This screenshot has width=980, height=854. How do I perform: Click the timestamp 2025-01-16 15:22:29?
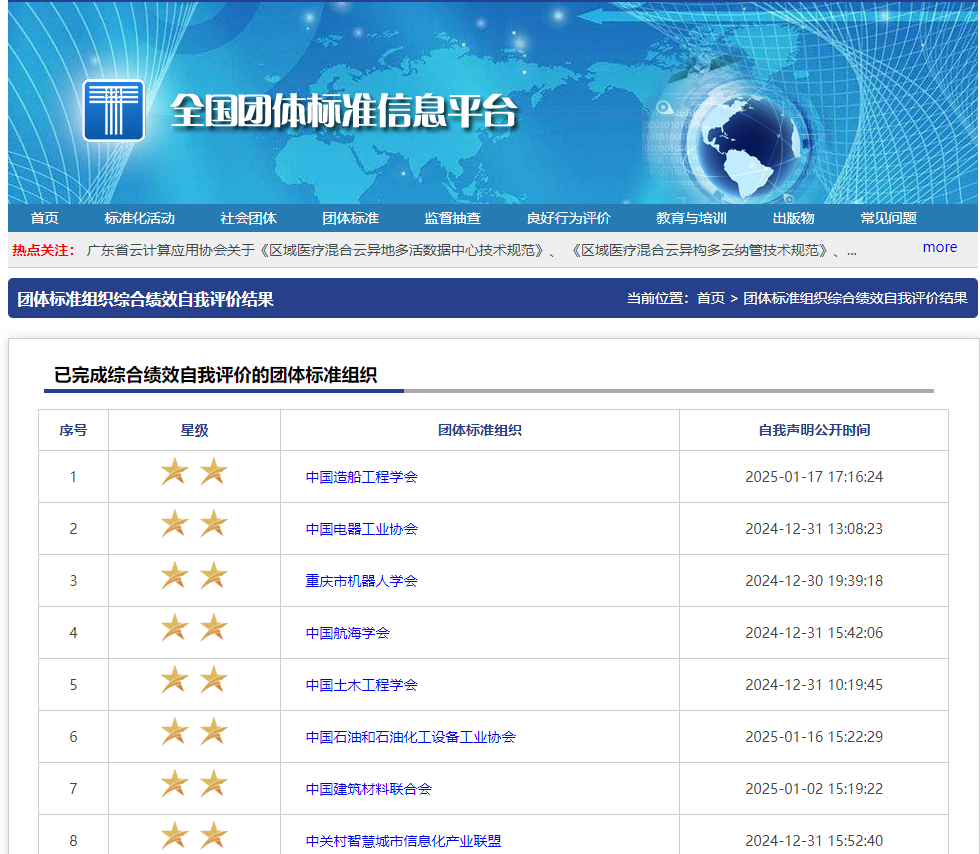[x=814, y=736]
